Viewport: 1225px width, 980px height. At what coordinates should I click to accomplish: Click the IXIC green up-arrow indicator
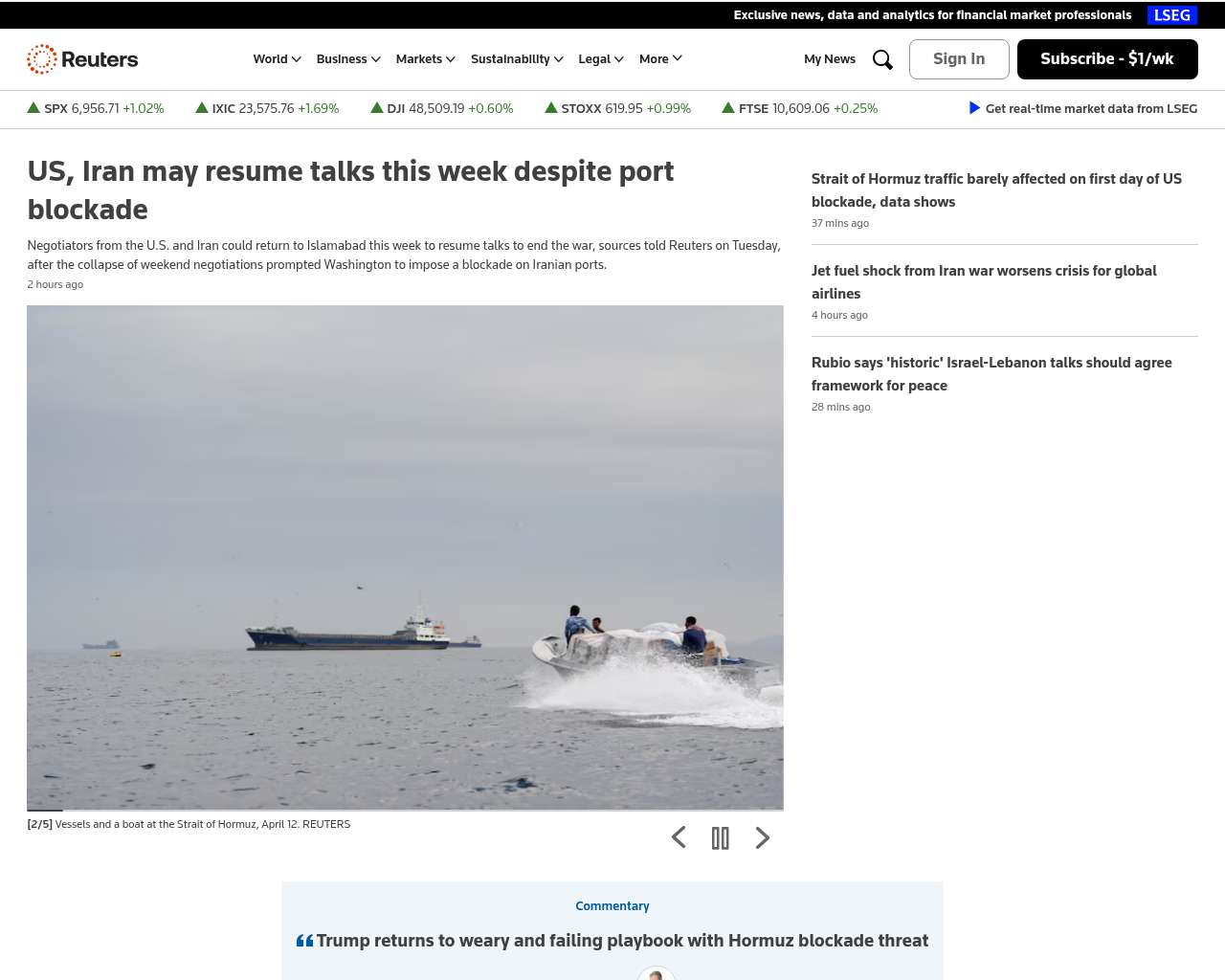[202, 108]
